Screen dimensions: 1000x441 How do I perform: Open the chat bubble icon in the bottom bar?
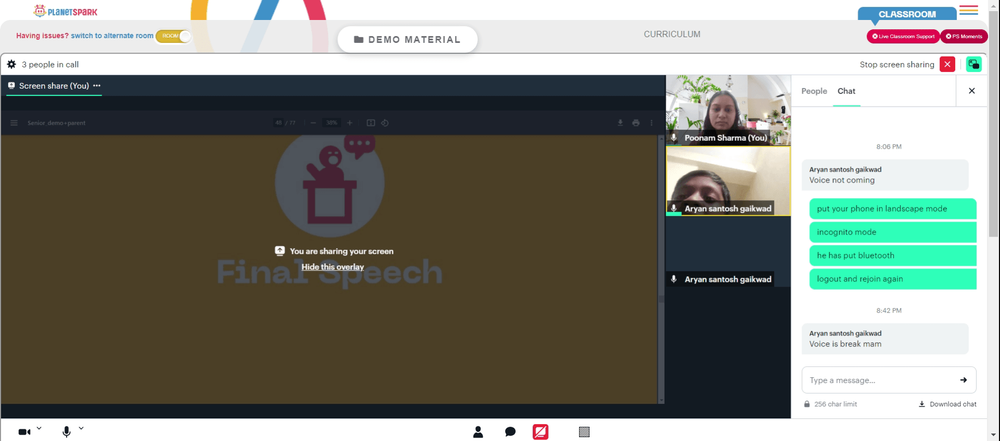[x=510, y=432]
